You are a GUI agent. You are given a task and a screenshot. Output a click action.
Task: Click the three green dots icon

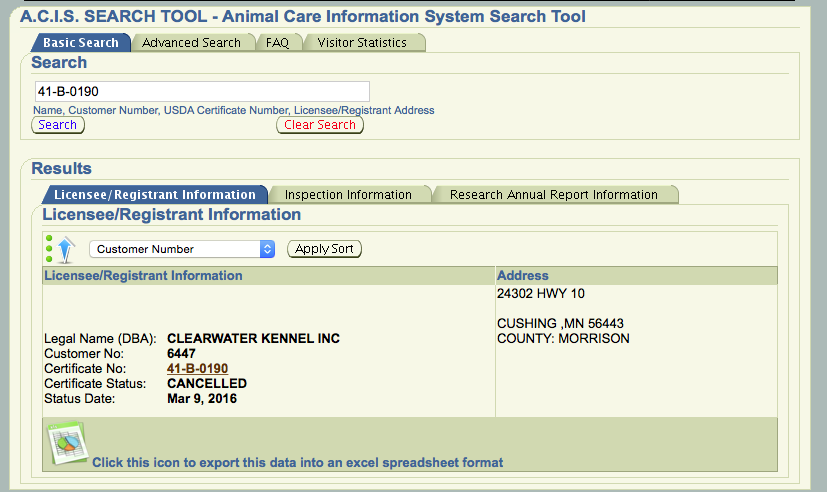[x=49, y=249]
